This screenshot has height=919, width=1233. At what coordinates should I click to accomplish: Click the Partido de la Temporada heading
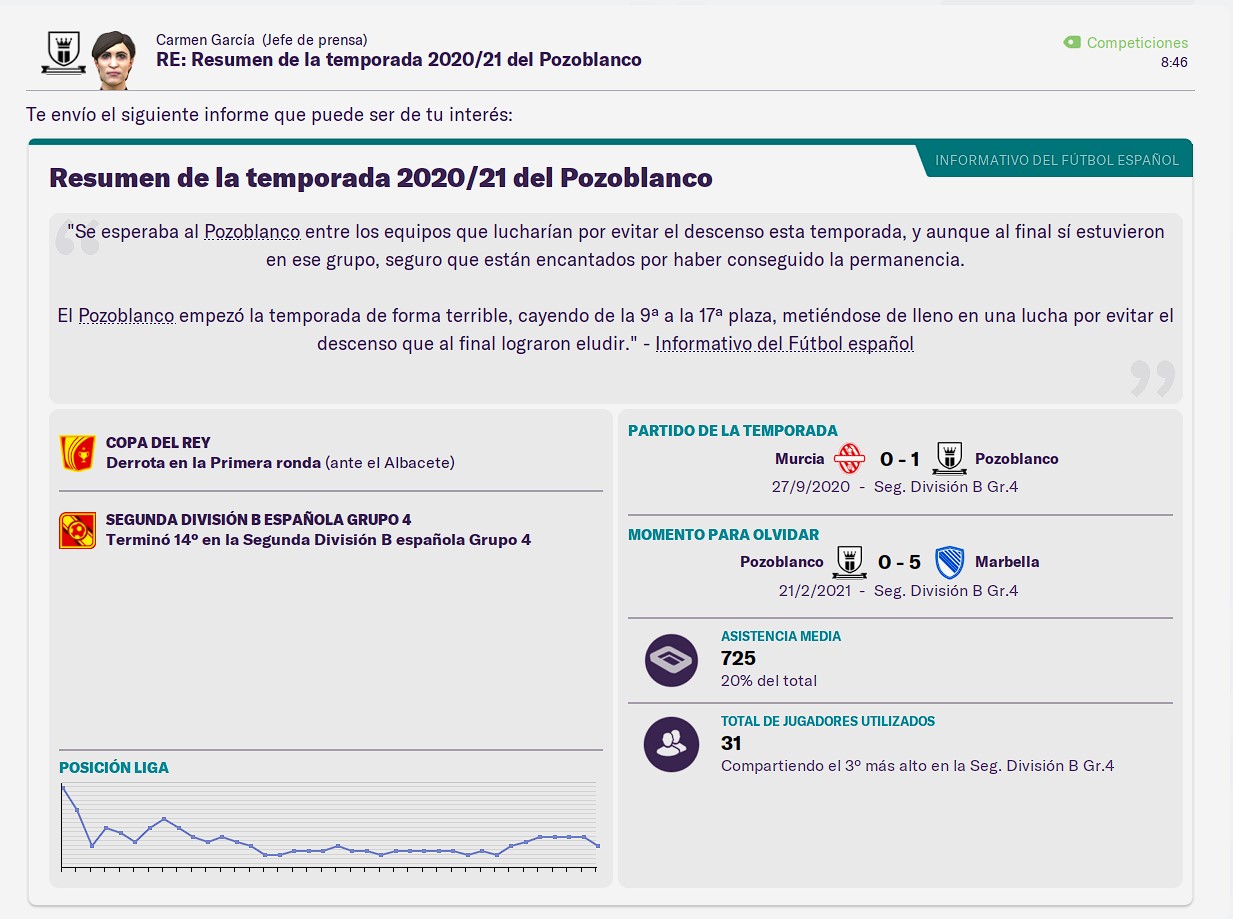(733, 431)
